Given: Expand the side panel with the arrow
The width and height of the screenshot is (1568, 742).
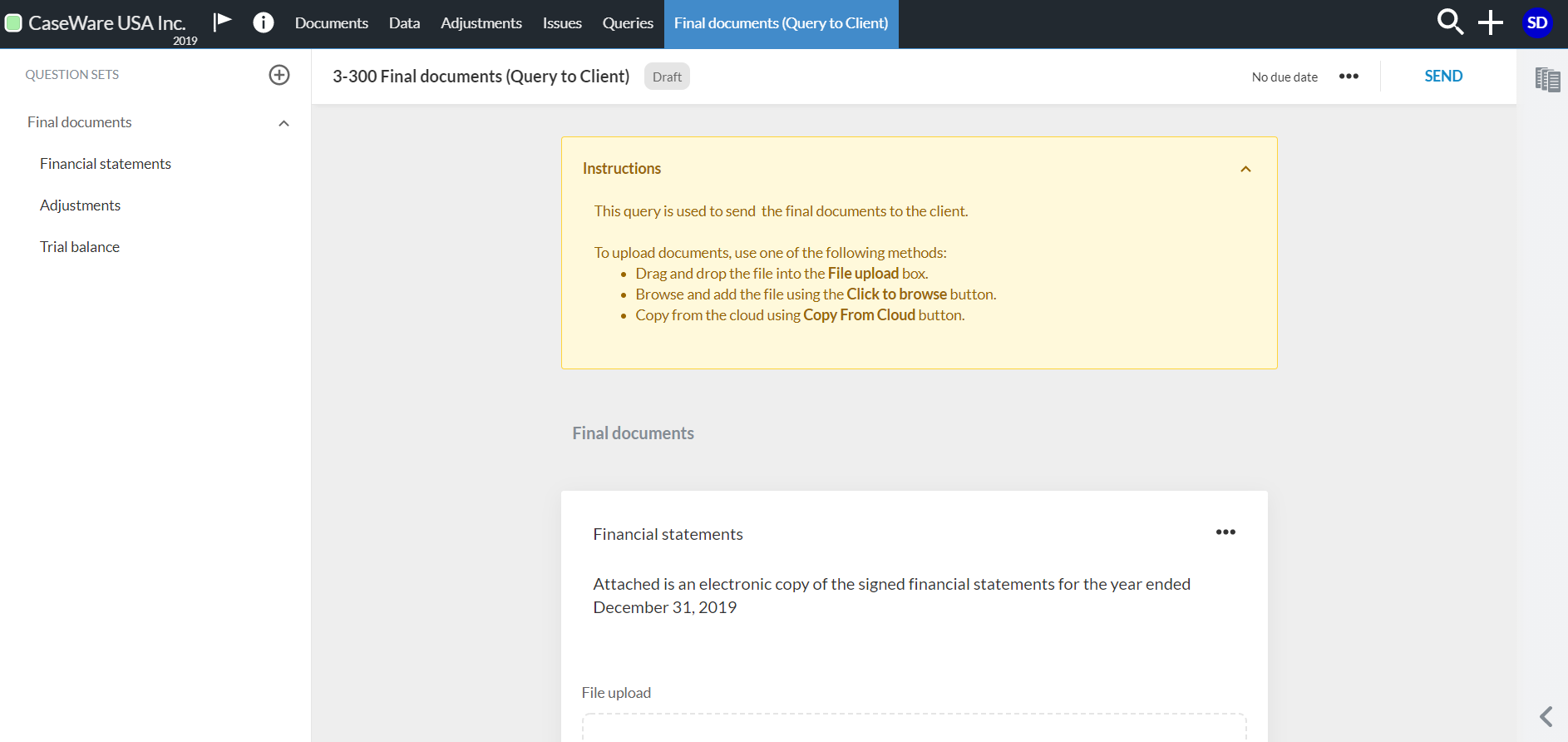Looking at the screenshot, I should tap(1546, 716).
